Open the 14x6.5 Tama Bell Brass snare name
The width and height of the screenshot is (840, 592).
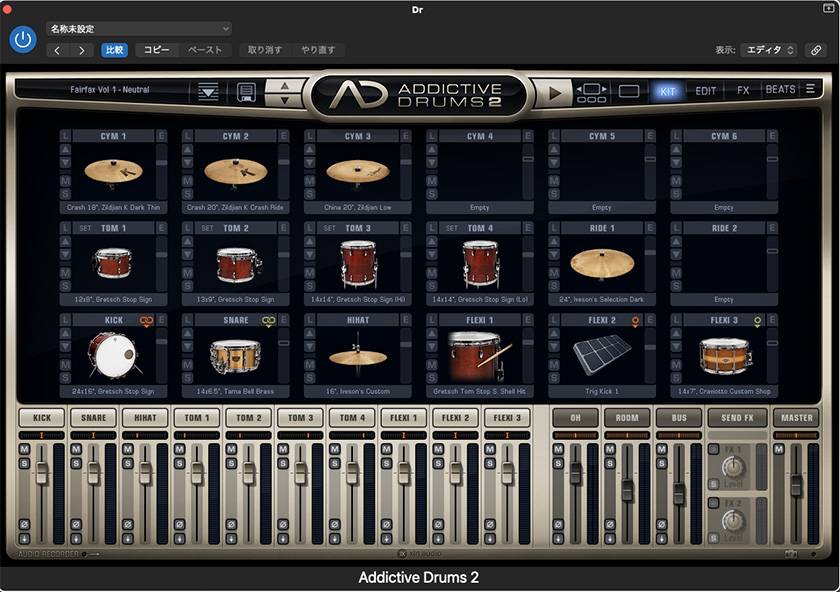tap(235, 391)
